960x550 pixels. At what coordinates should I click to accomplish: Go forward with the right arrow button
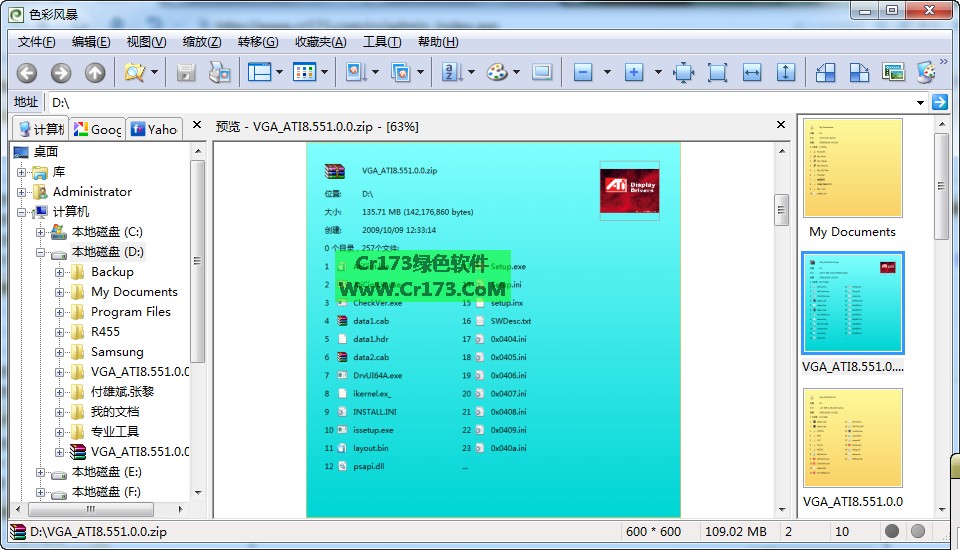click(x=61, y=73)
